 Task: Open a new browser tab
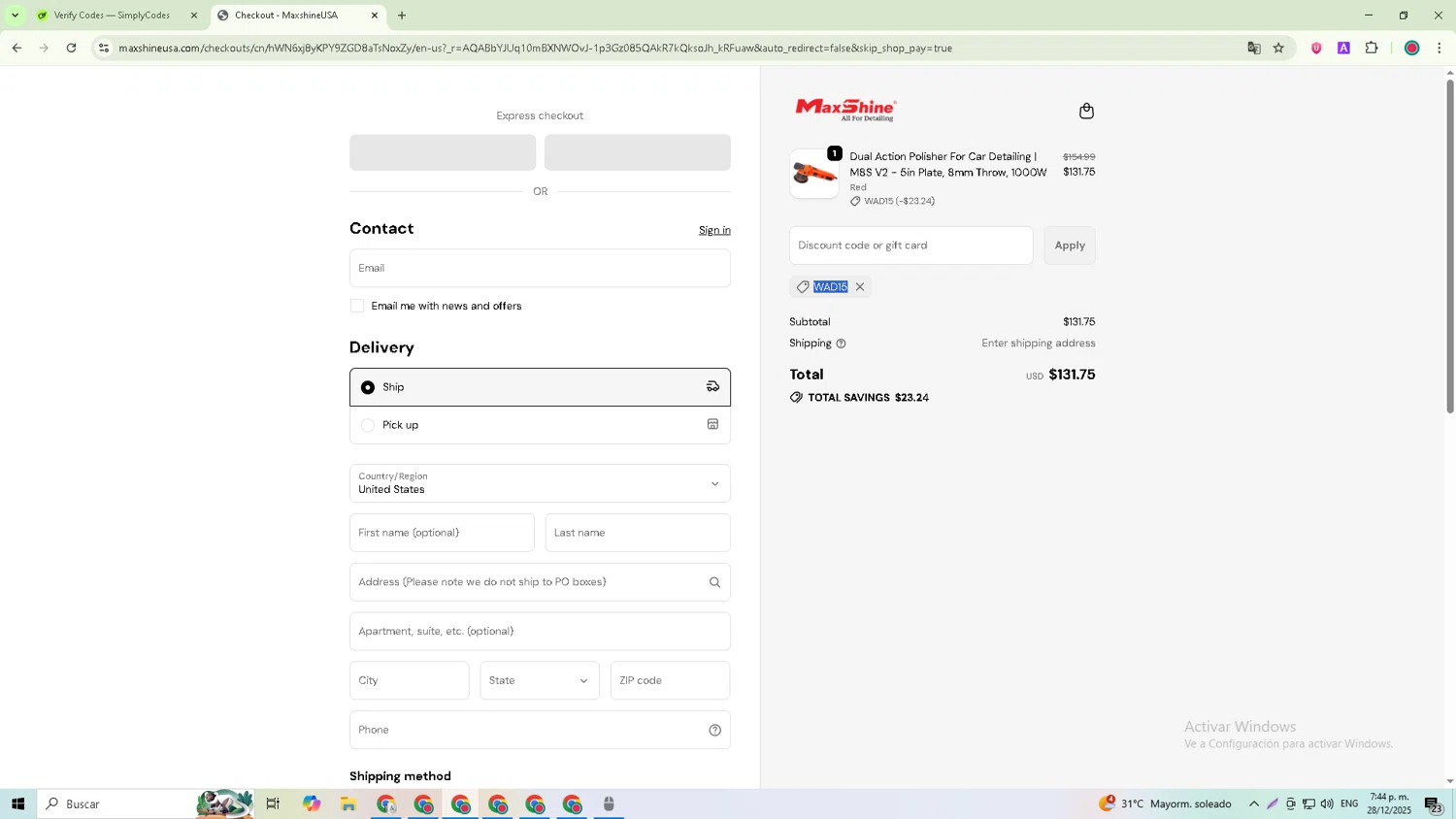coord(402,16)
